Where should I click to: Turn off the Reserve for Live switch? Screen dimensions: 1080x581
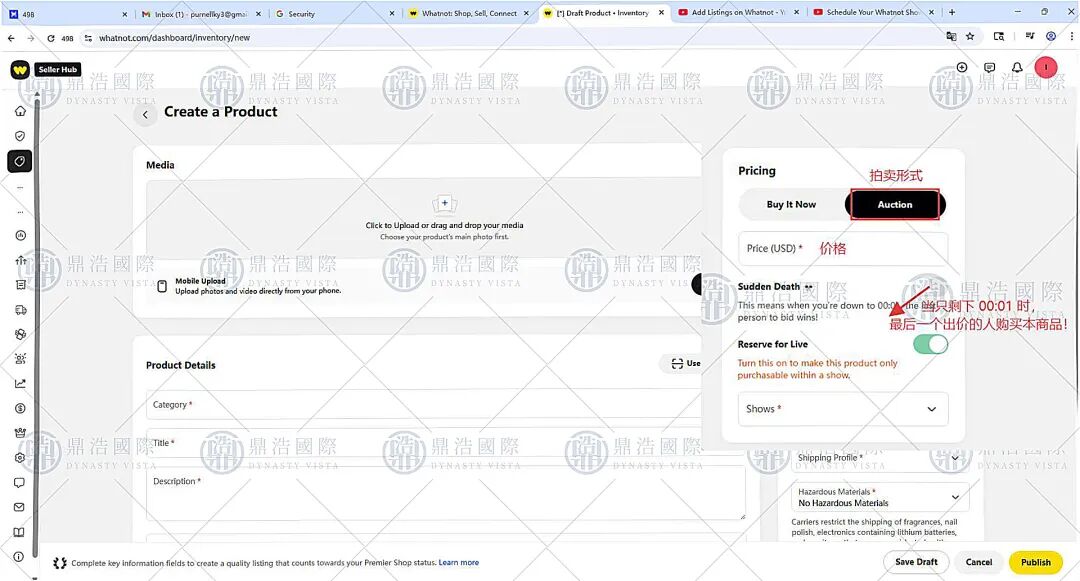click(x=931, y=344)
